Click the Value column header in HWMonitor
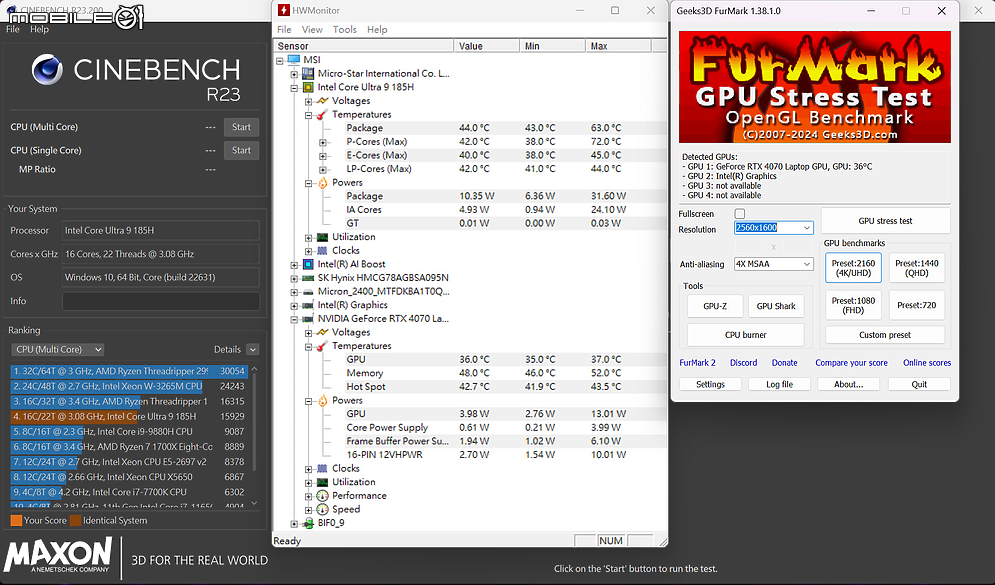Viewport: 995px width, 585px height. point(486,46)
